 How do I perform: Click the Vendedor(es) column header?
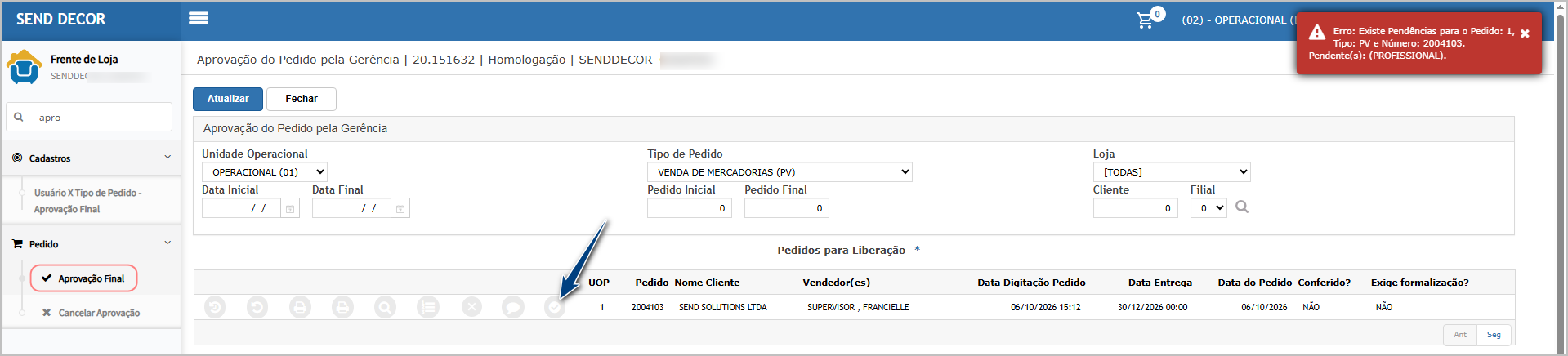(836, 283)
